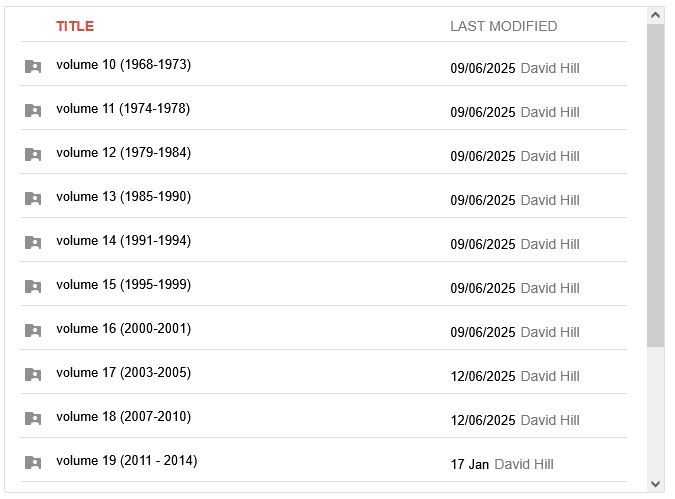Image resolution: width=675 pixels, height=499 pixels.
Task: Open the volume 19 (2011 - 2014) link
Action: [126, 461]
